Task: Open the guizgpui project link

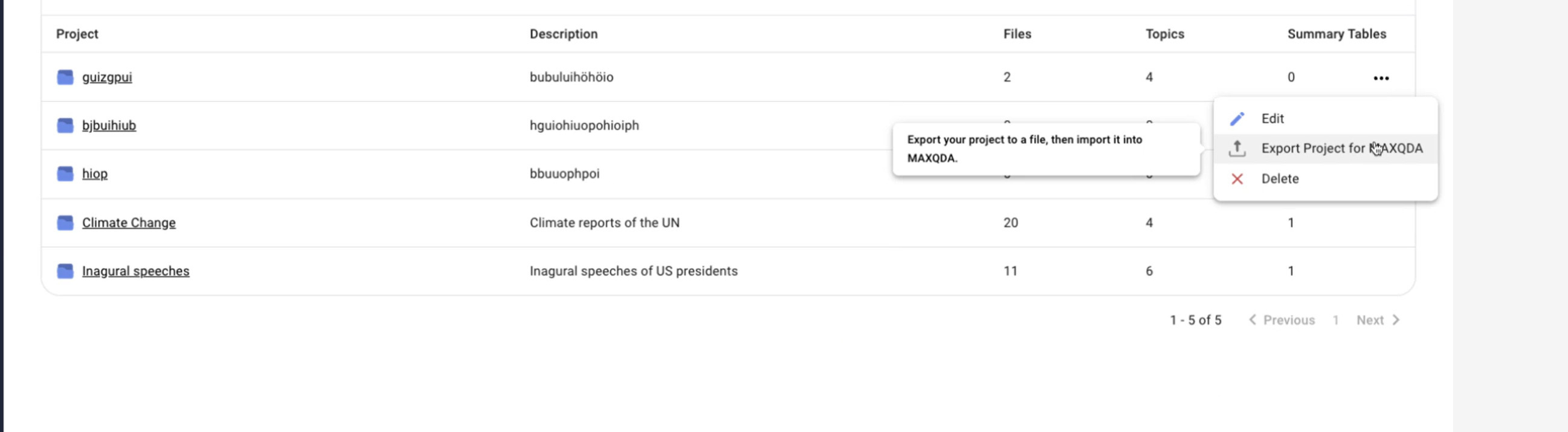Action: click(x=107, y=77)
